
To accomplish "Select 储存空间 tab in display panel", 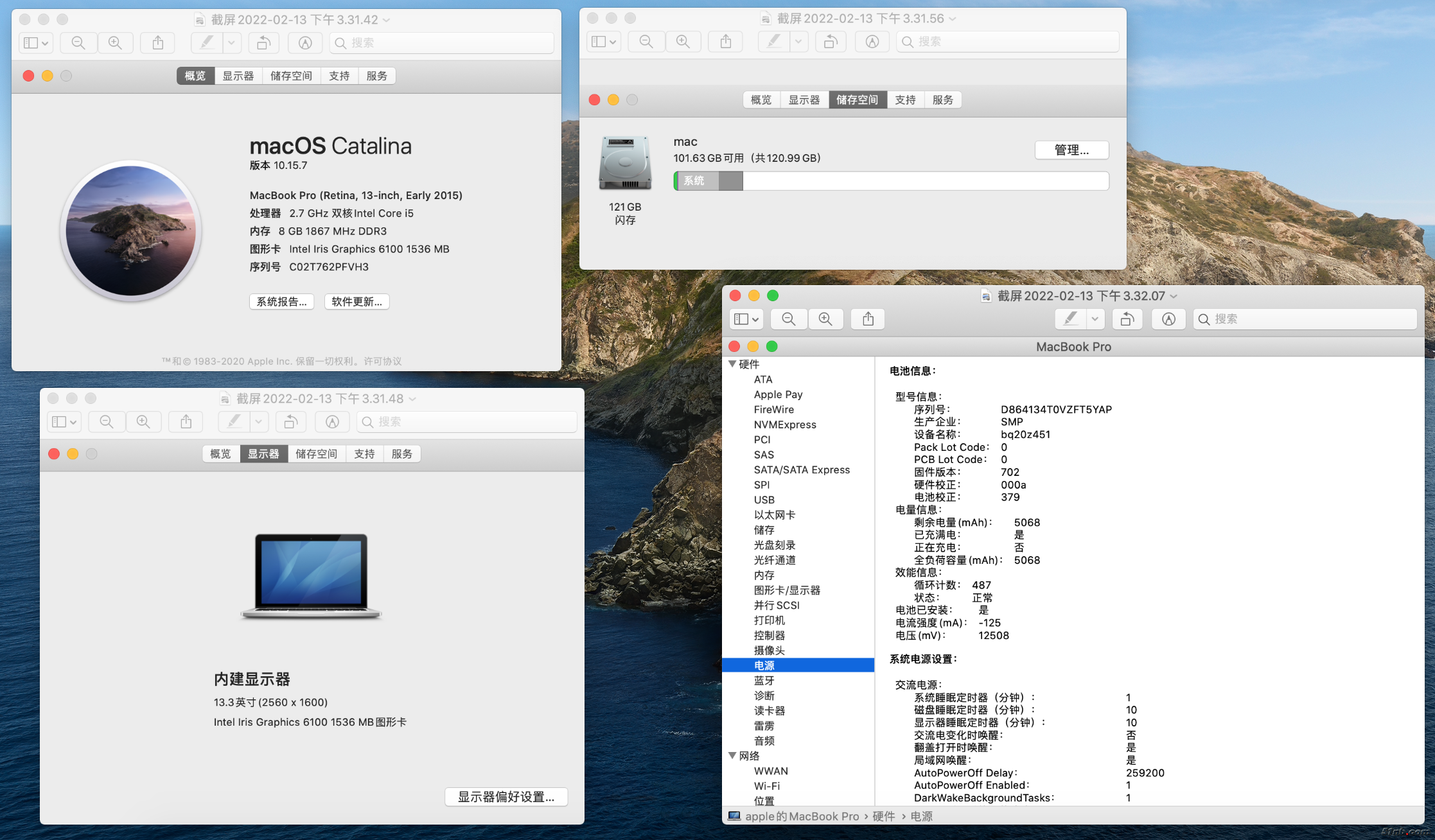I will 316,453.
